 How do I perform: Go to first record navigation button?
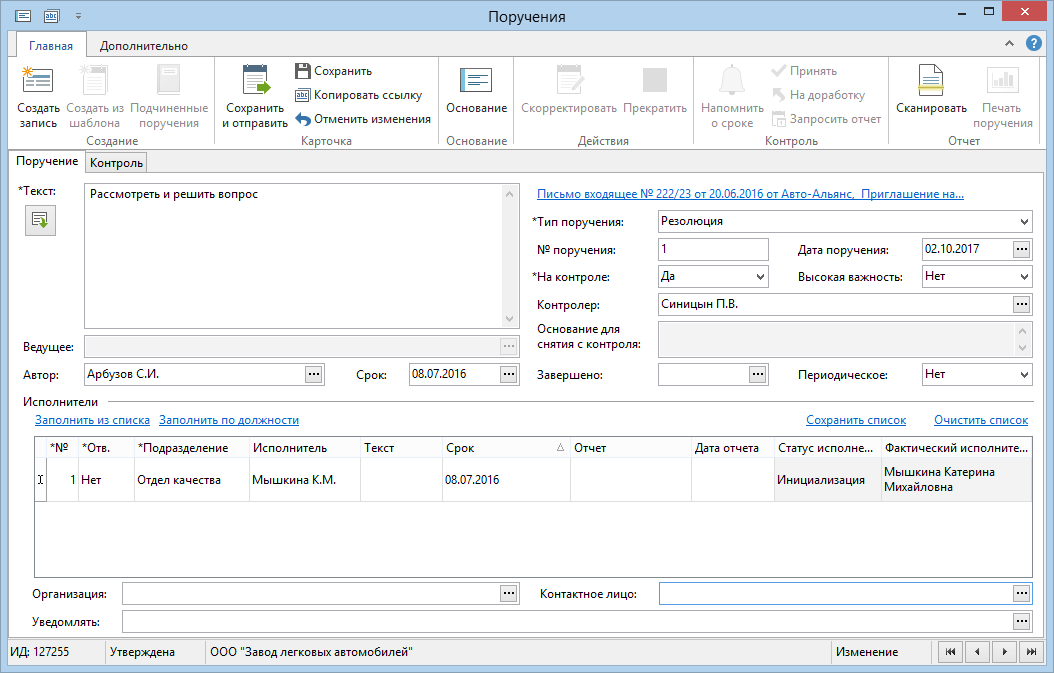[950, 651]
